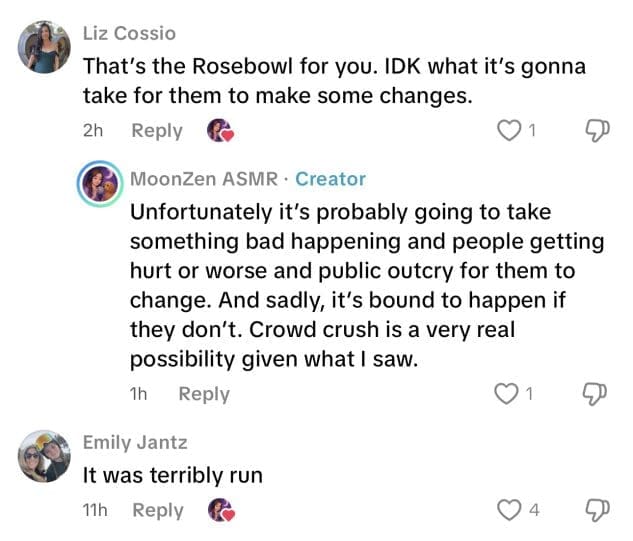633x541 pixels.
Task: Open MoonZen ASMR username link
Action: click(x=204, y=179)
